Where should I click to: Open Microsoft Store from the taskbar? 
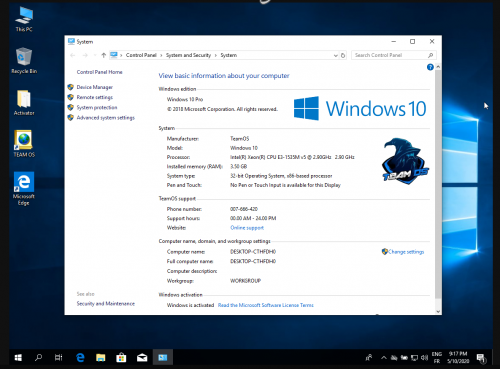[121, 358]
